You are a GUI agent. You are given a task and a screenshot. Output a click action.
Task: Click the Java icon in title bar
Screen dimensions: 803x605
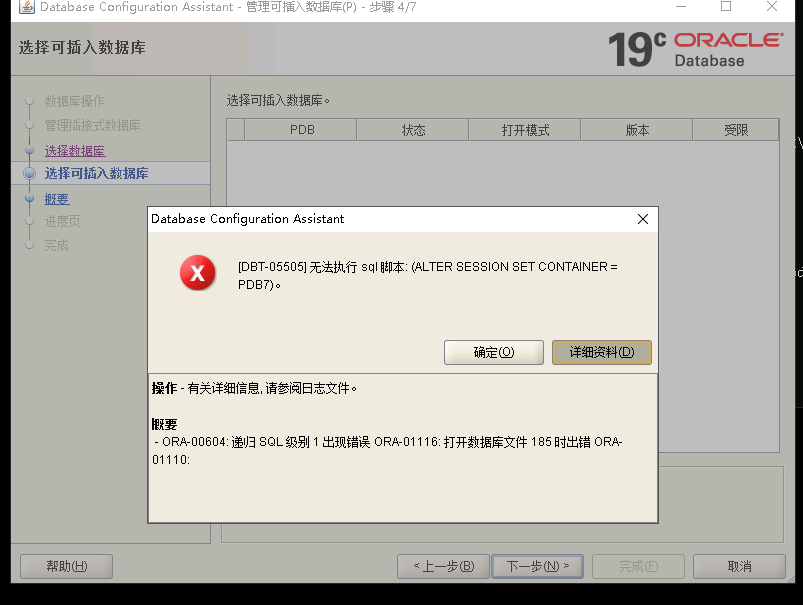click(x=27, y=7)
